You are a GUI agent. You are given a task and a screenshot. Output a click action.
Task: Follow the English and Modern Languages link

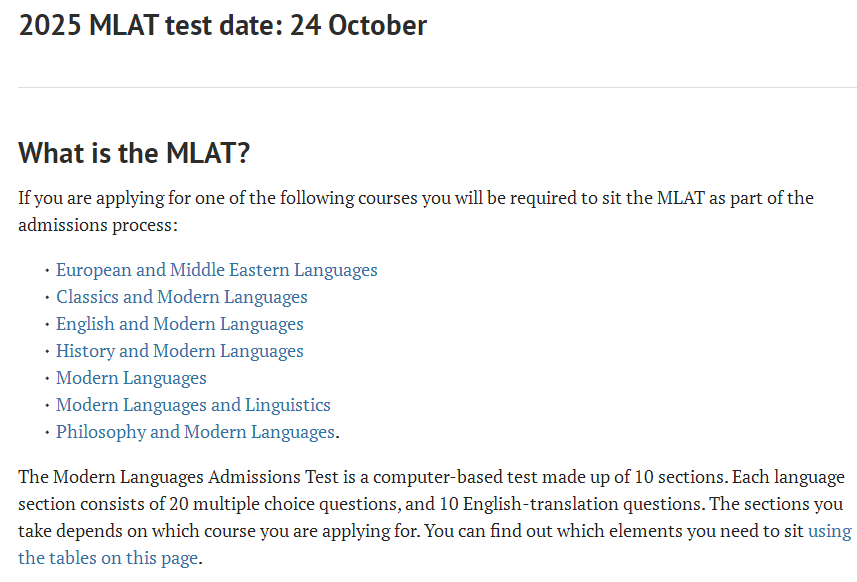tap(179, 324)
